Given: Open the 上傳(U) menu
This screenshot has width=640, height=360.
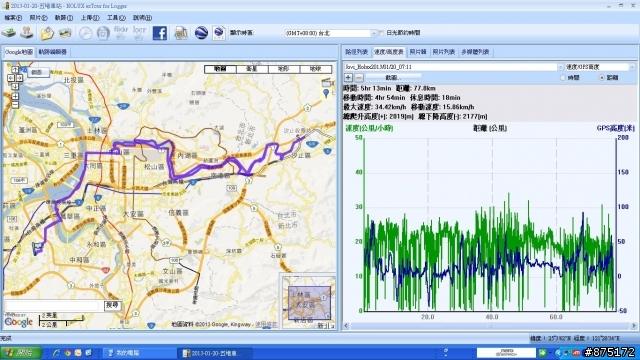Looking at the screenshot, I should click(90, 18).
